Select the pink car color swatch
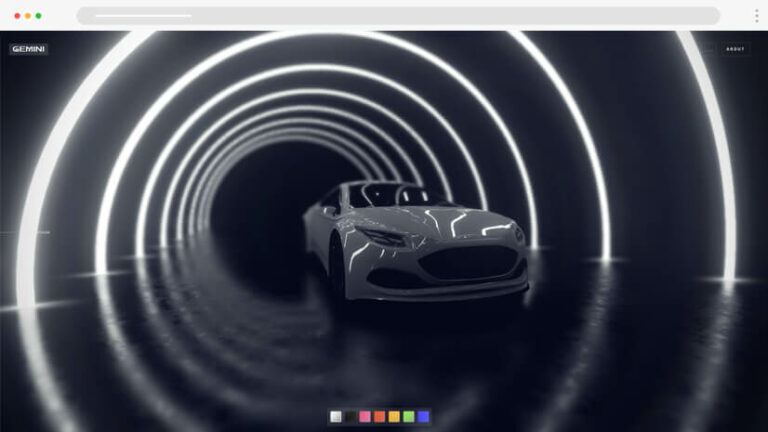768x432 pixels. [x=365, y=416]
